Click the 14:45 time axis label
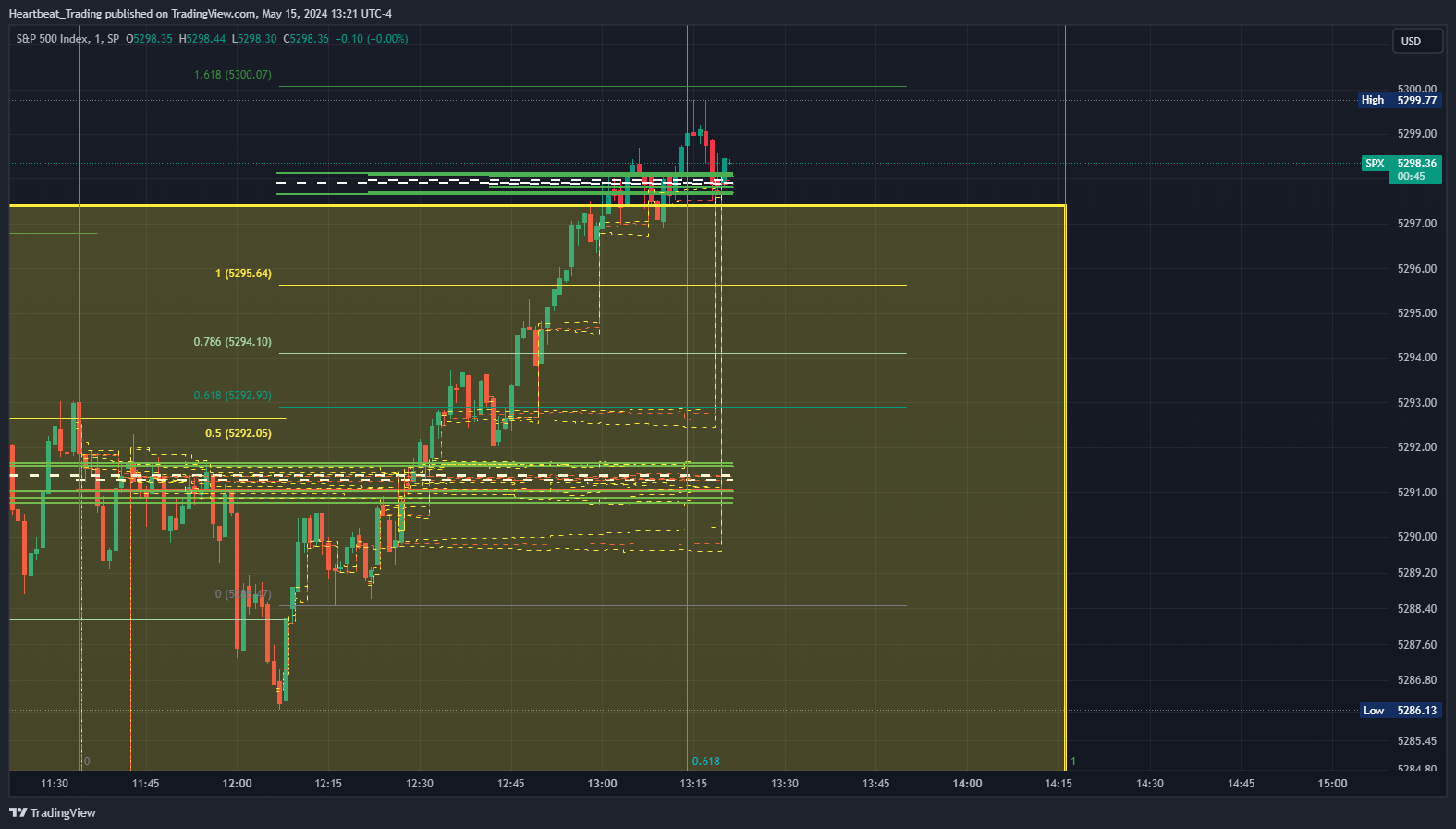The image size is (1456, 829). [1241, 784]
